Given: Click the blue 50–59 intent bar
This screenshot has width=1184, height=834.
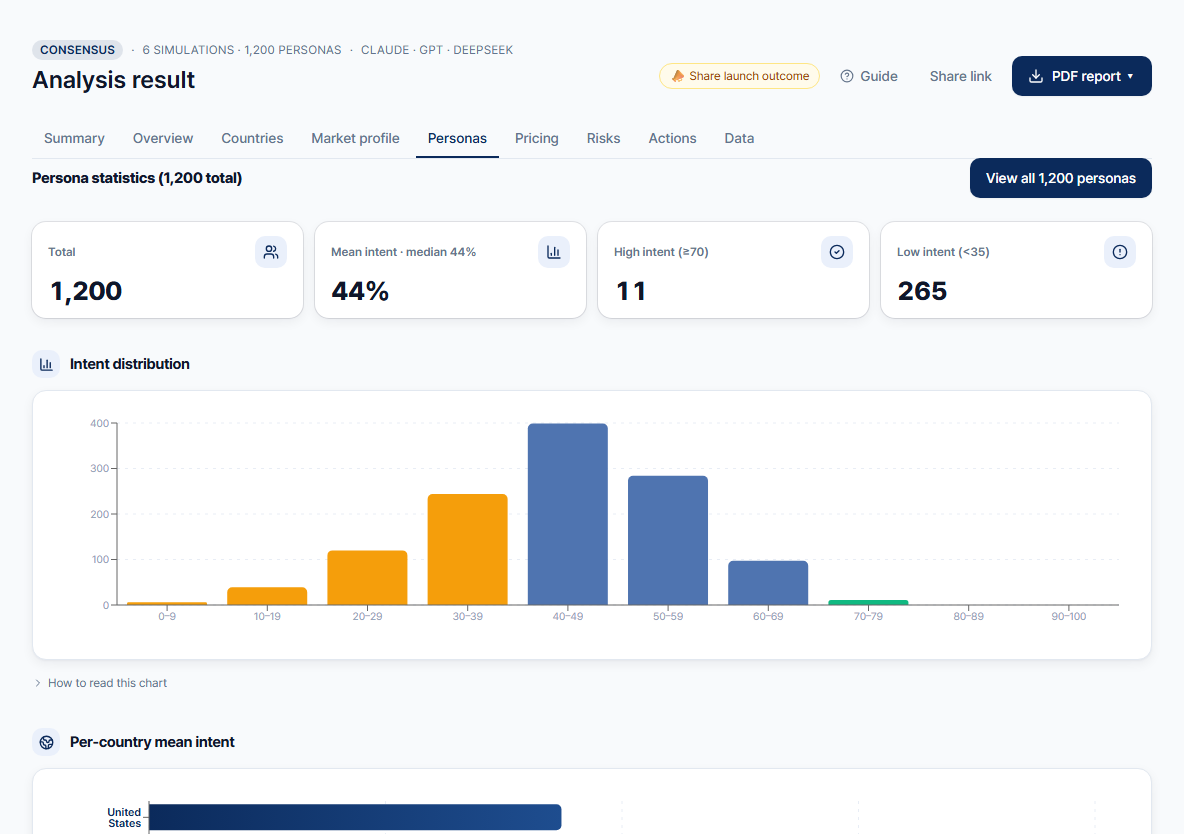Looking at the screenshot, I should pyautogui.click(x=668, y=540).
